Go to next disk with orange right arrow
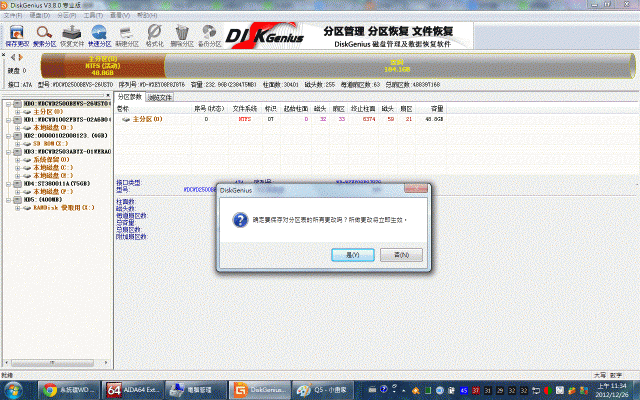640x400 pixels. [20, 58]
